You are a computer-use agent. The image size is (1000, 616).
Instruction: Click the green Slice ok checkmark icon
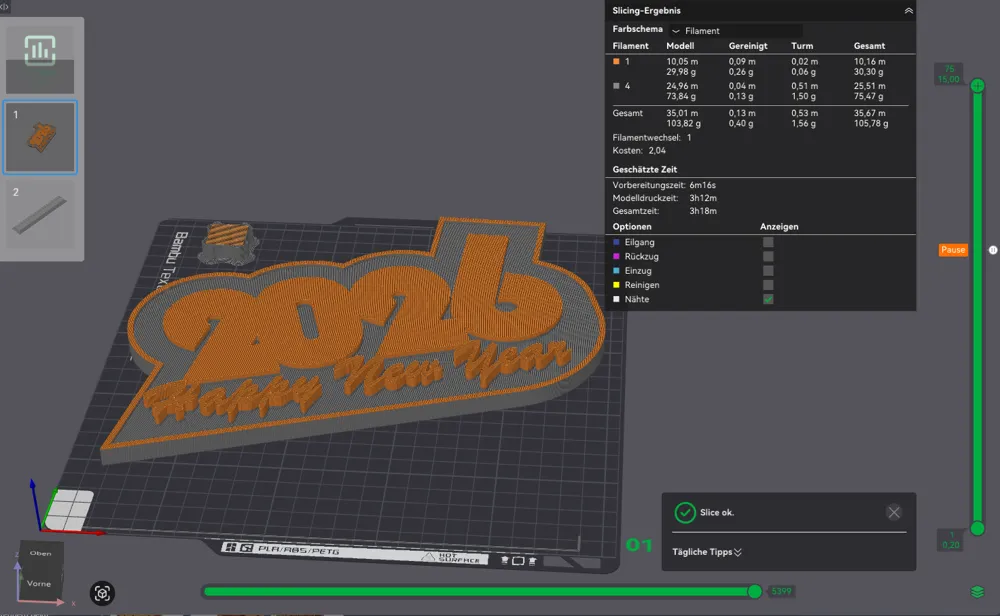click(x=685, y=512)
